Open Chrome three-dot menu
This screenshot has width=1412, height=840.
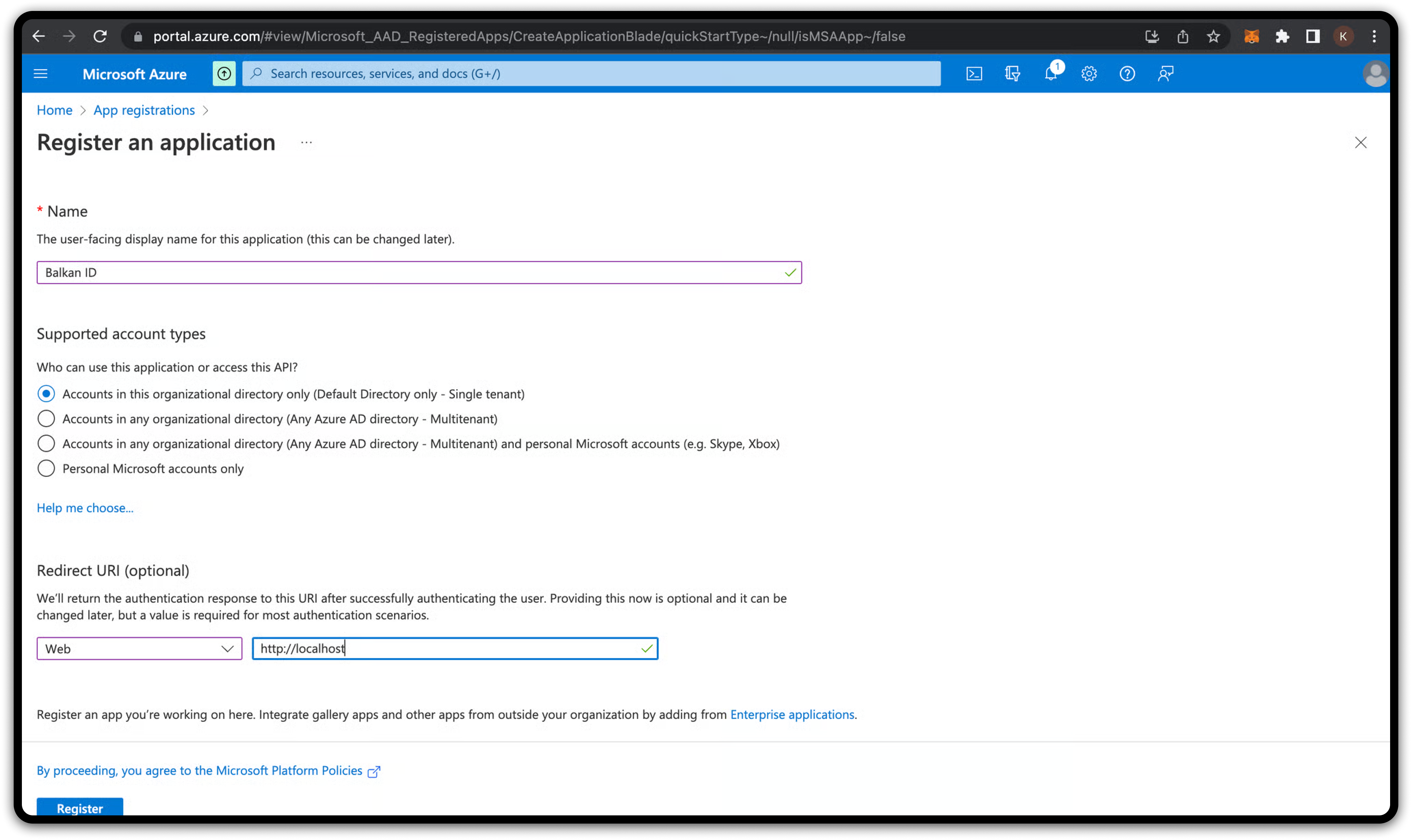pos(1374,37)
